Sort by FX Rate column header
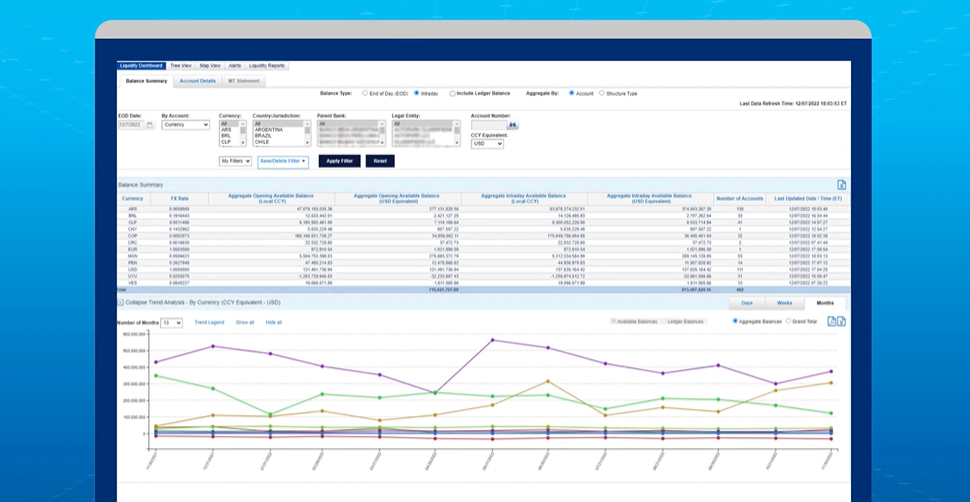The image size is (970, 502). click(178, 199)
